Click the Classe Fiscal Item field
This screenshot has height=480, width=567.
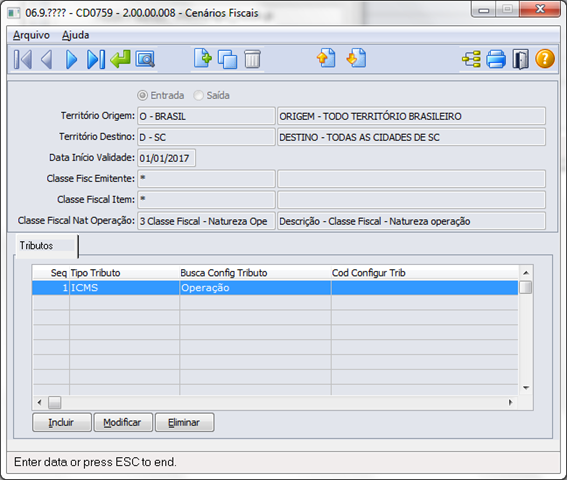tap(206, 200)
